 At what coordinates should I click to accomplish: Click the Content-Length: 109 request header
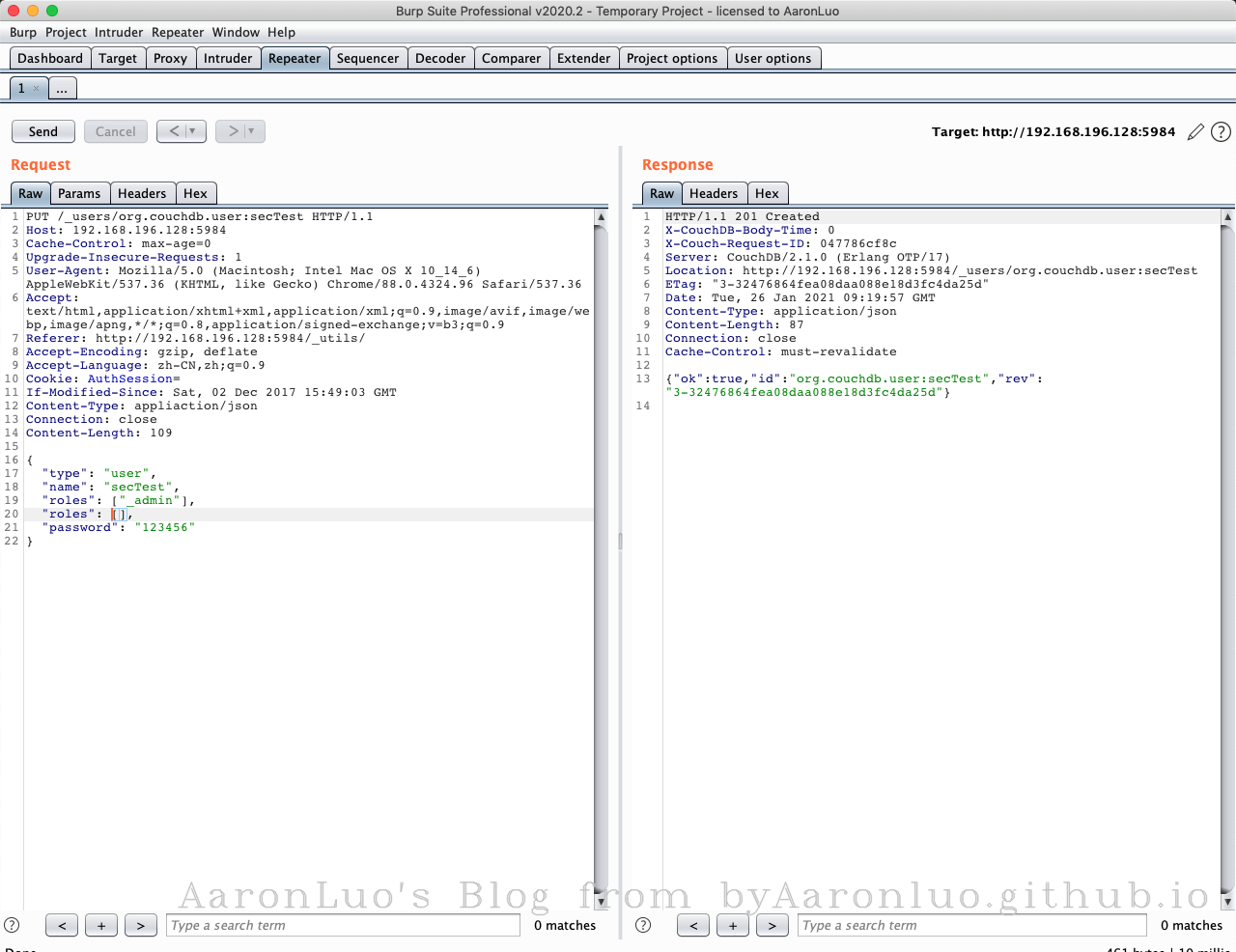pyautogui.click(x=99, y=433)
